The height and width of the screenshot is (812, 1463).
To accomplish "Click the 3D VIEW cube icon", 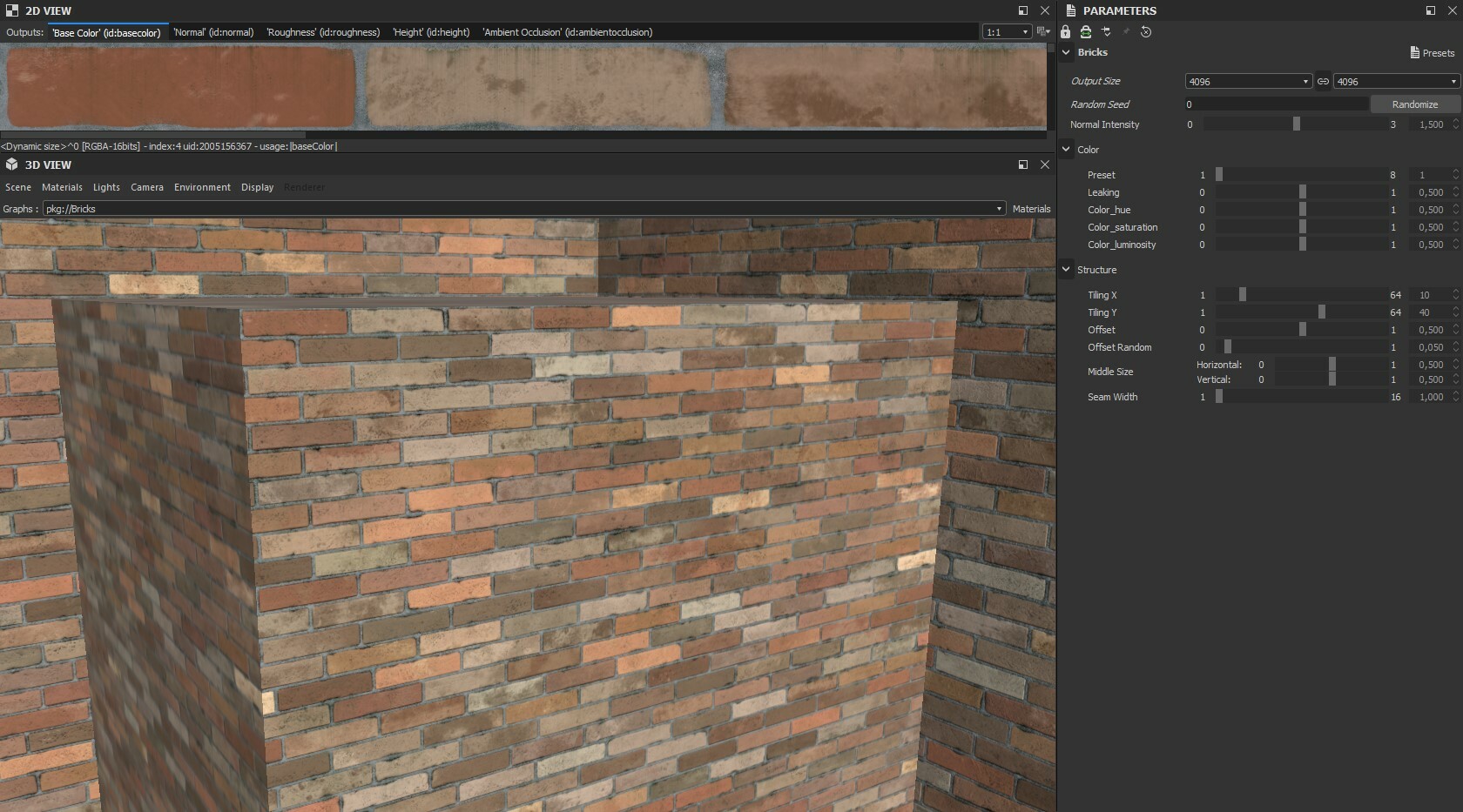I will 12,164.
